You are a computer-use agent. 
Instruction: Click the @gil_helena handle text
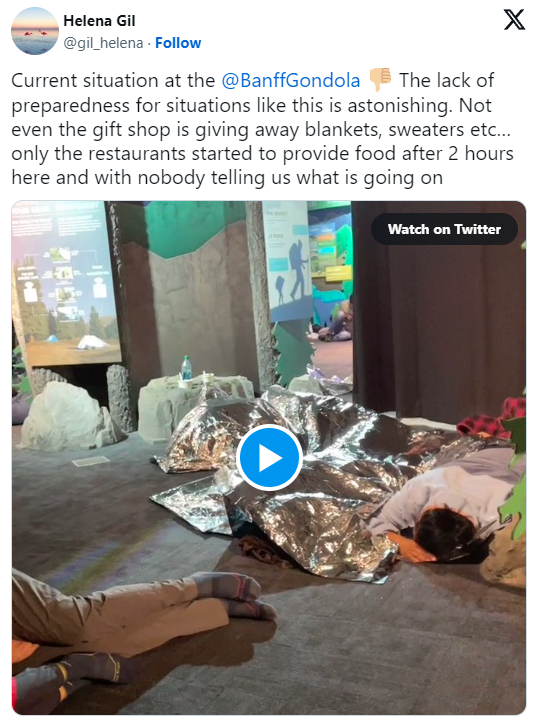pyautogui.click(x=103, y=42)
